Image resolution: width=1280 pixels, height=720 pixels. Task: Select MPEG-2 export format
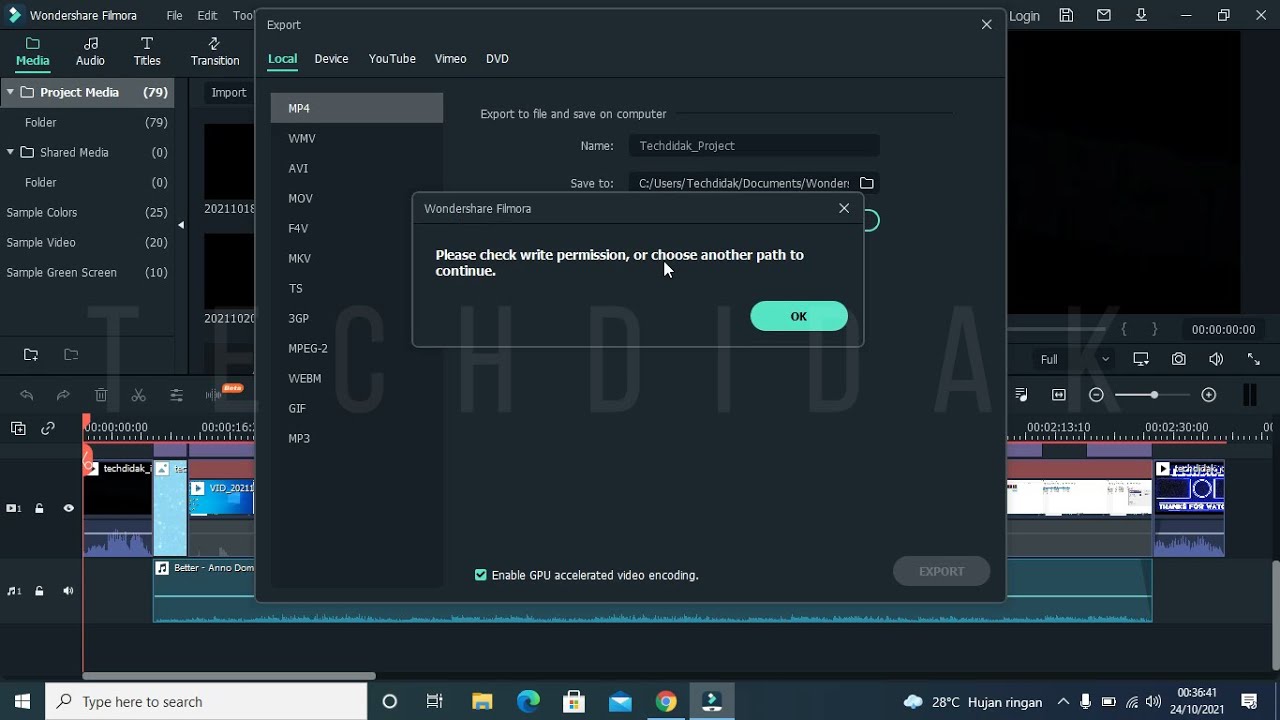point(356,348)
